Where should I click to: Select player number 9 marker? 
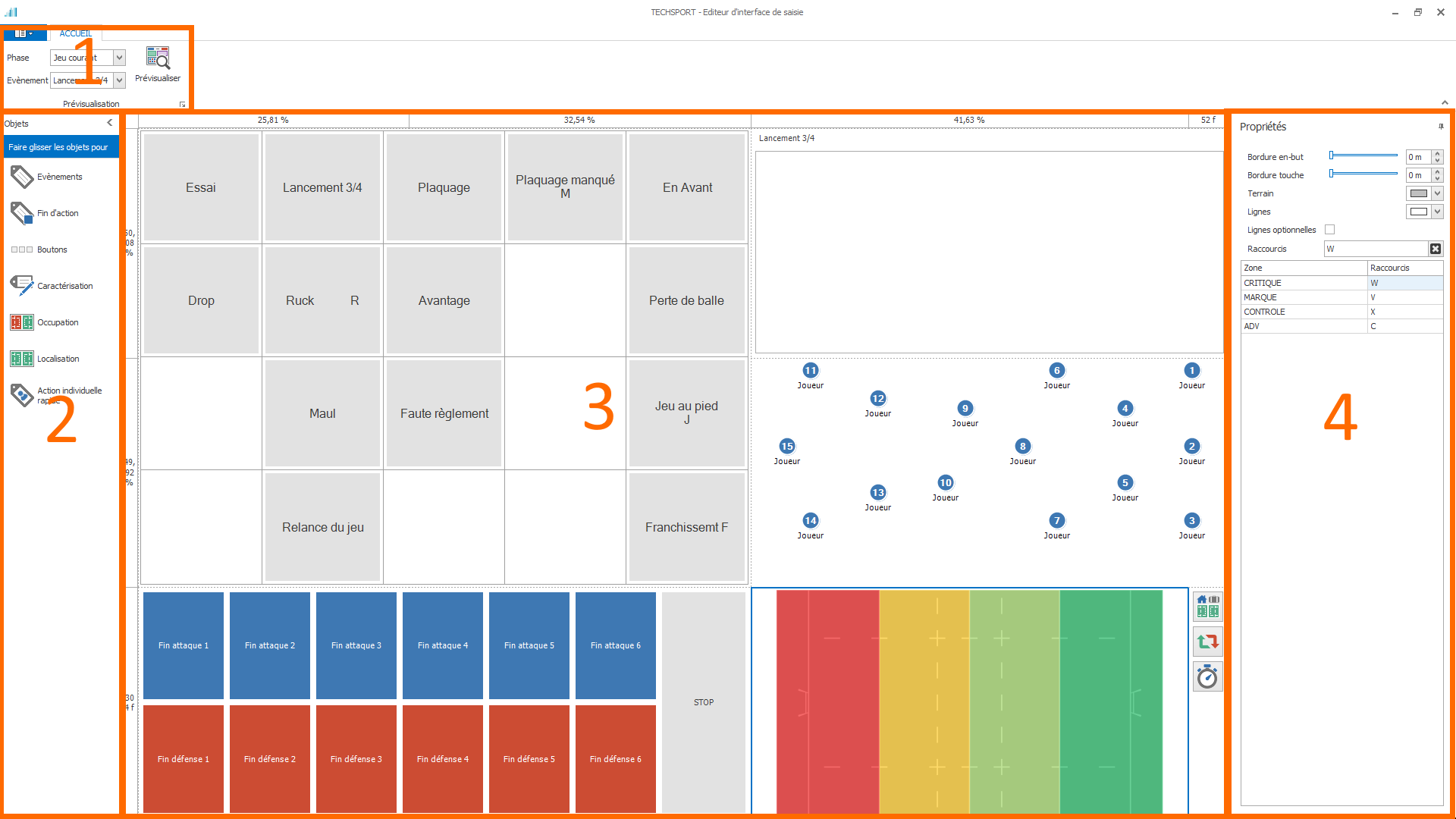965,408
